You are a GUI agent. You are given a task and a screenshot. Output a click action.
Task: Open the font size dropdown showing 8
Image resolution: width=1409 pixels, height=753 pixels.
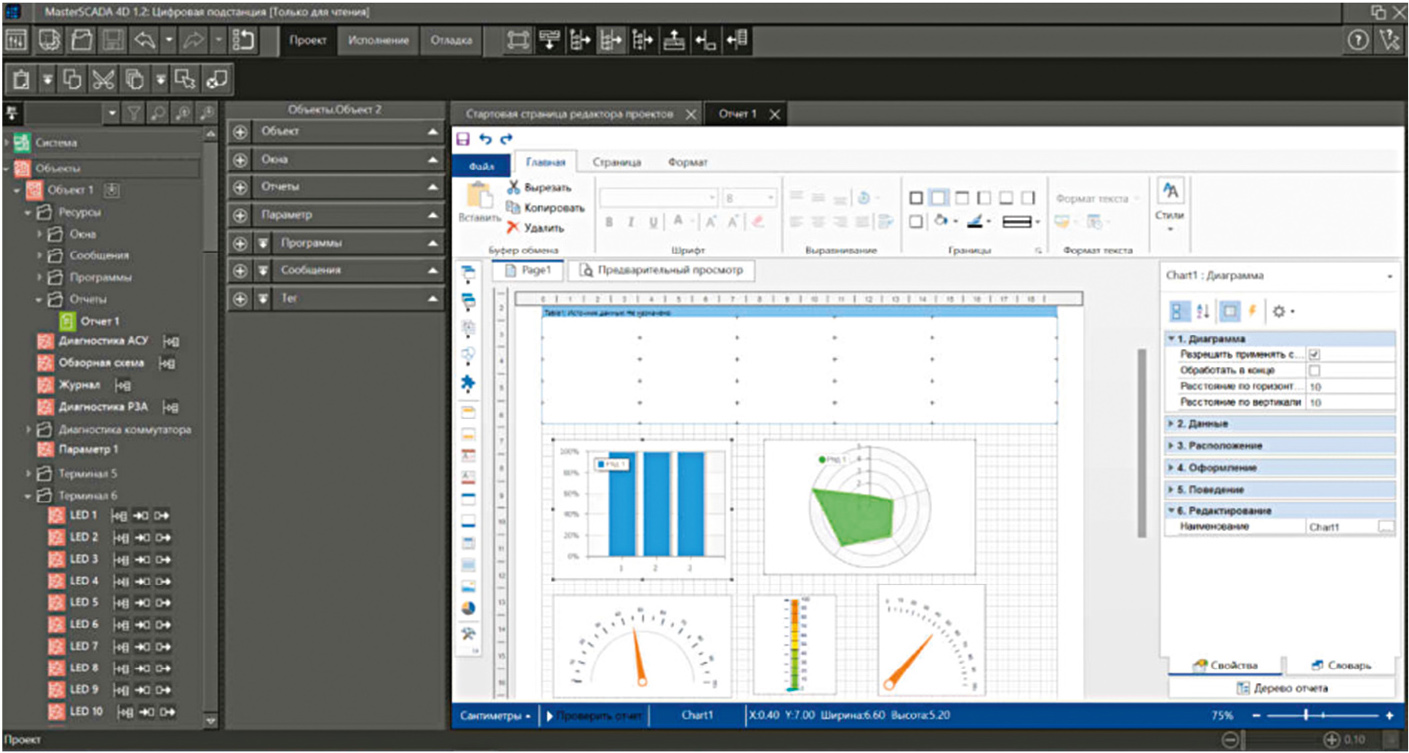pos(770,198)
